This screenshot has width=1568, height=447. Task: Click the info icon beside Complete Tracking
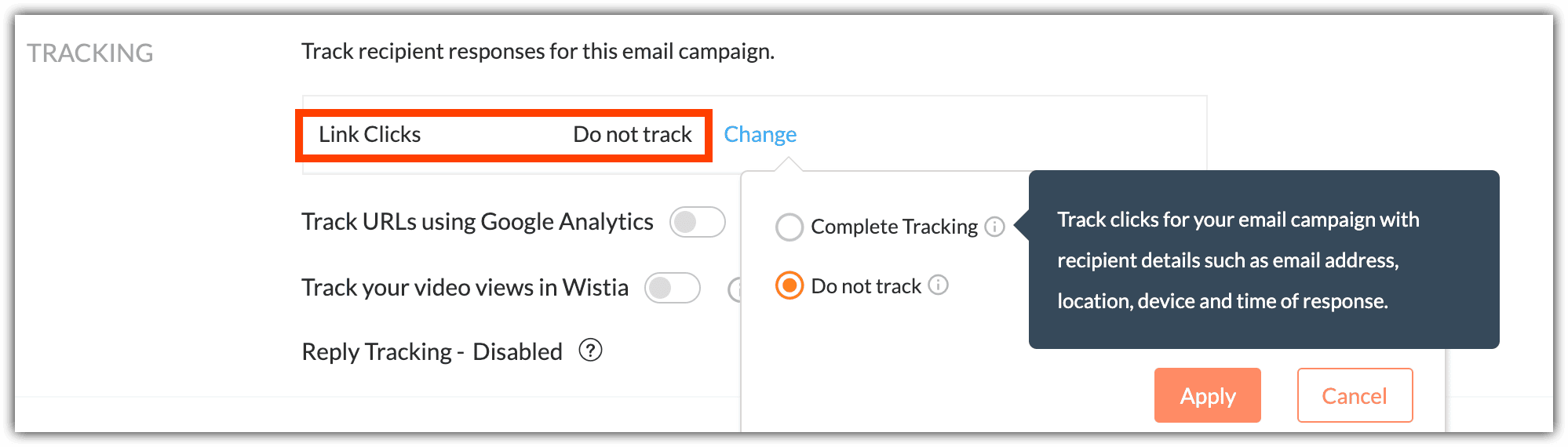coord(994,227)
